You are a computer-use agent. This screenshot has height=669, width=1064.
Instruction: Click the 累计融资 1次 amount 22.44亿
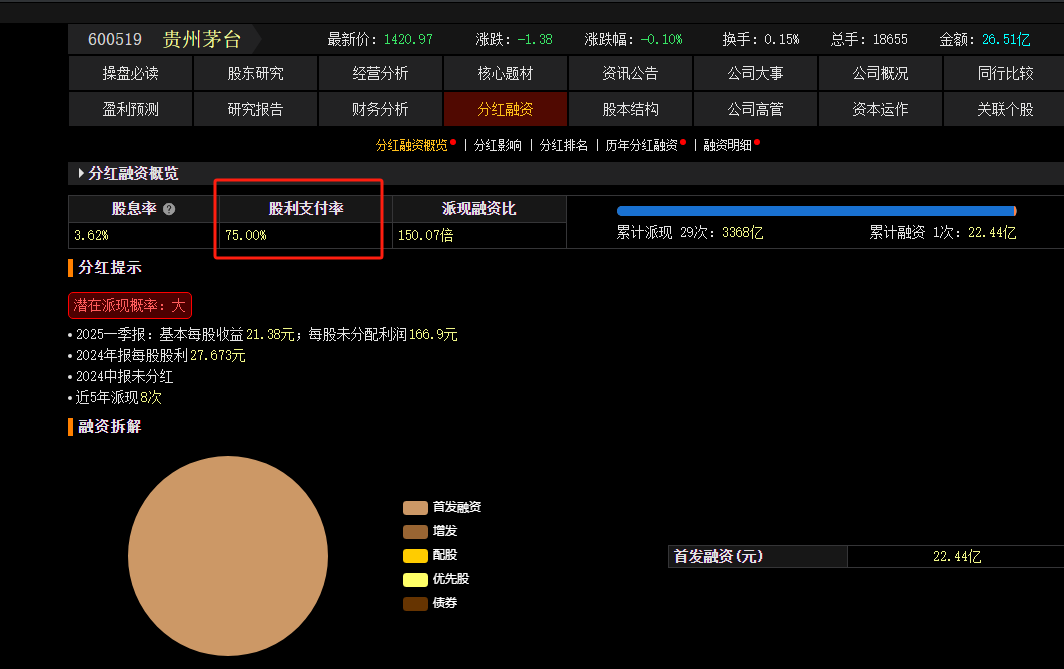click(992, 233)
